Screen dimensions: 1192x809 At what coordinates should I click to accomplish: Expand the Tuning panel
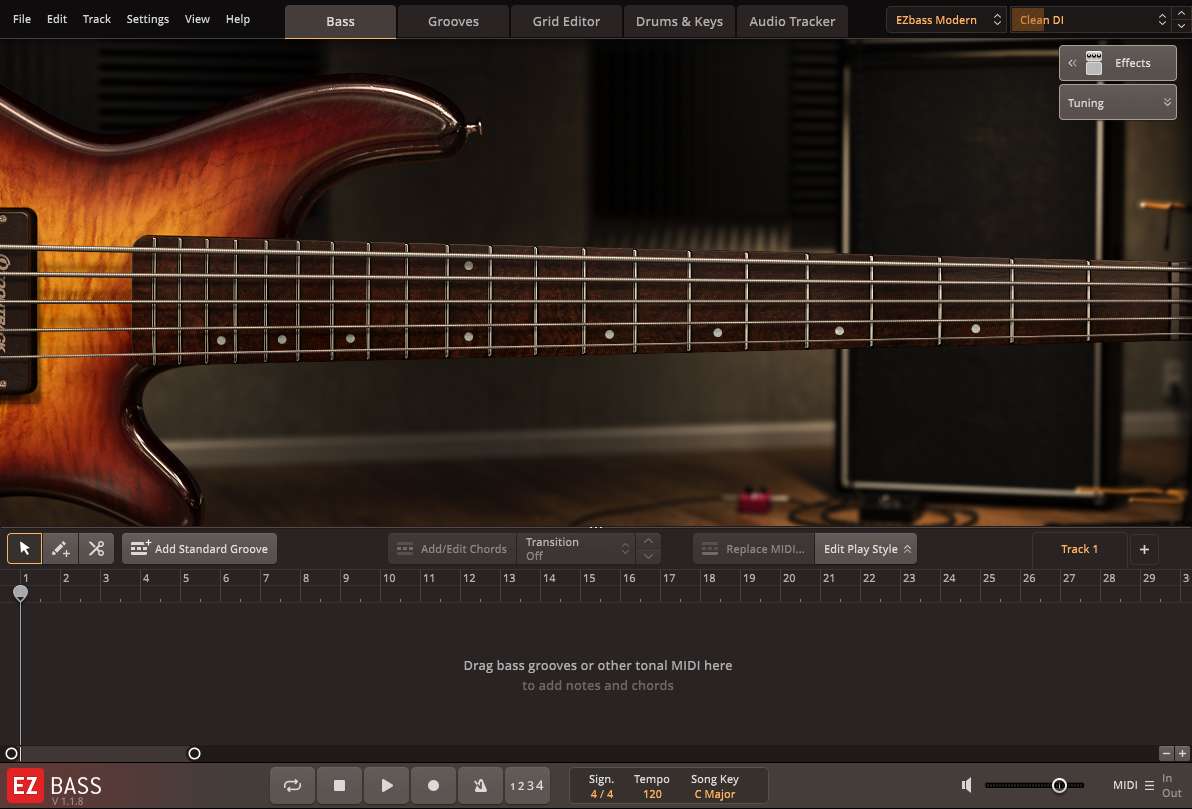[1117, 101]
